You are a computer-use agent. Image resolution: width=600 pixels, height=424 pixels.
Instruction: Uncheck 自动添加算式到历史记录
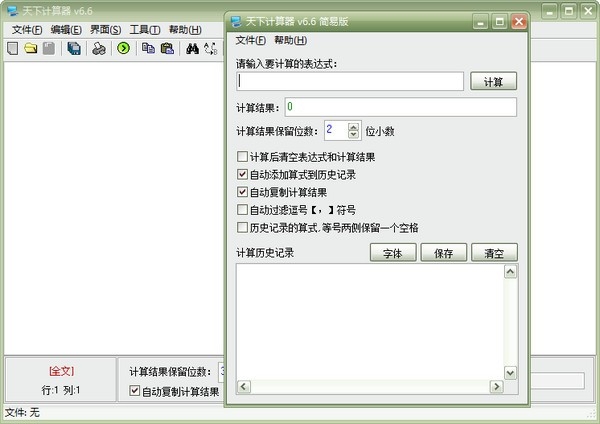click(242, 174)
